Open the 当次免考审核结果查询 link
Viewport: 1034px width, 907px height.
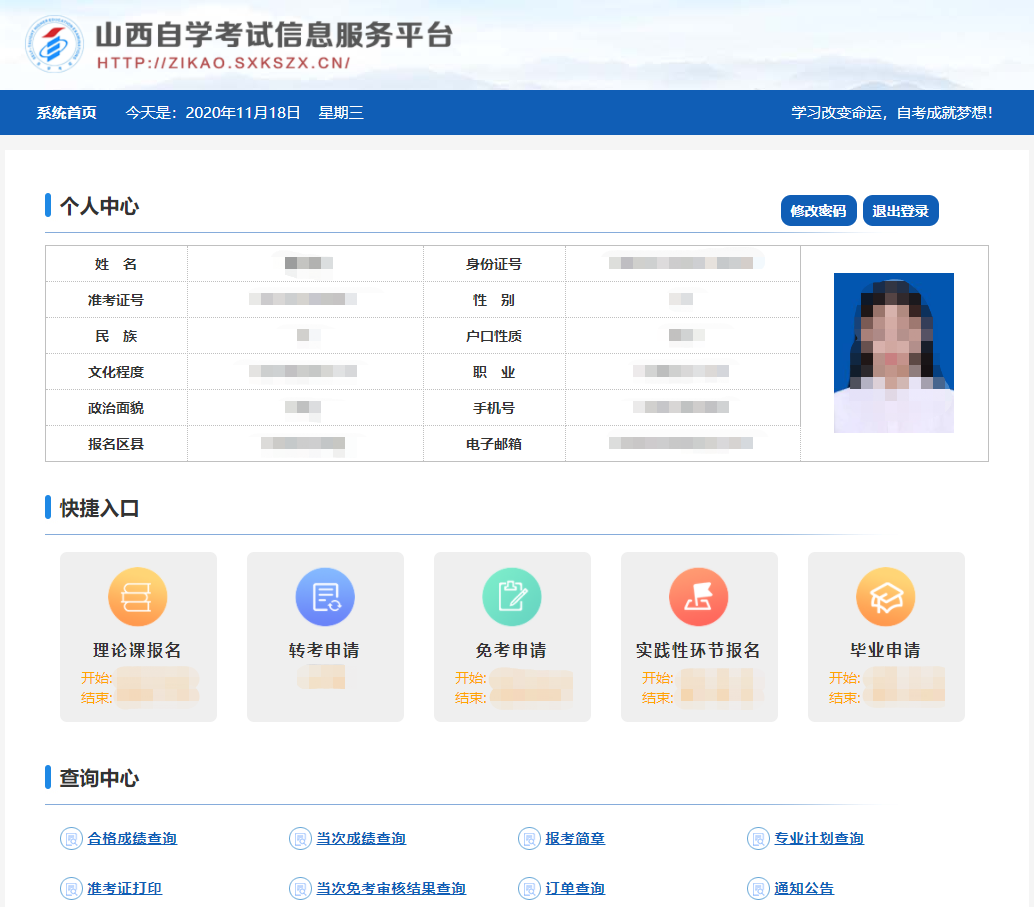[389, 888]
